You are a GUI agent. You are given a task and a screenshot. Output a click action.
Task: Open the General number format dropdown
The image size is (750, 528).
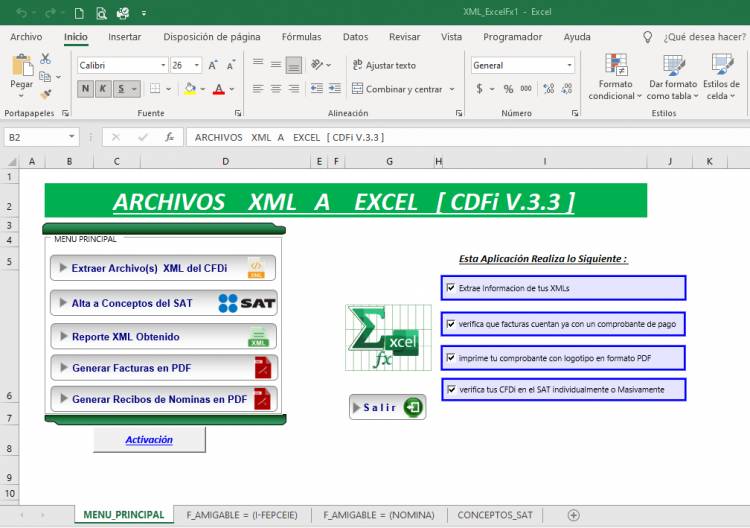[x=569, y=65]
